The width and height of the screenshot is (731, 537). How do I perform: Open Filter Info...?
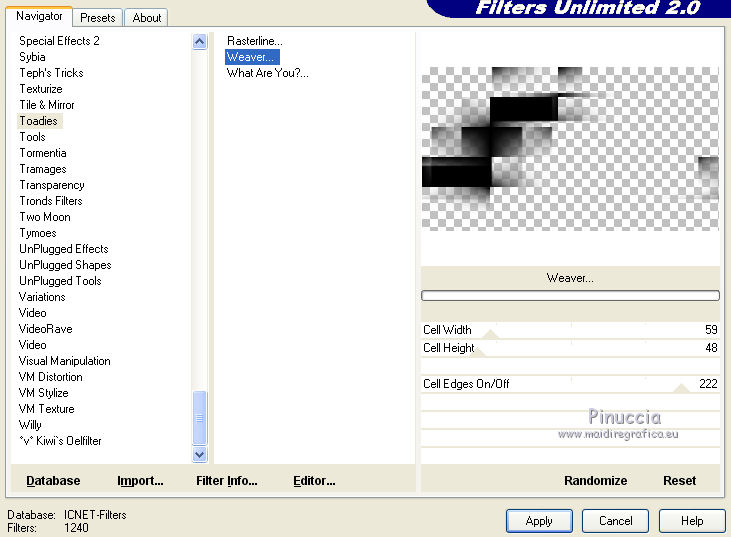[227, 481]
